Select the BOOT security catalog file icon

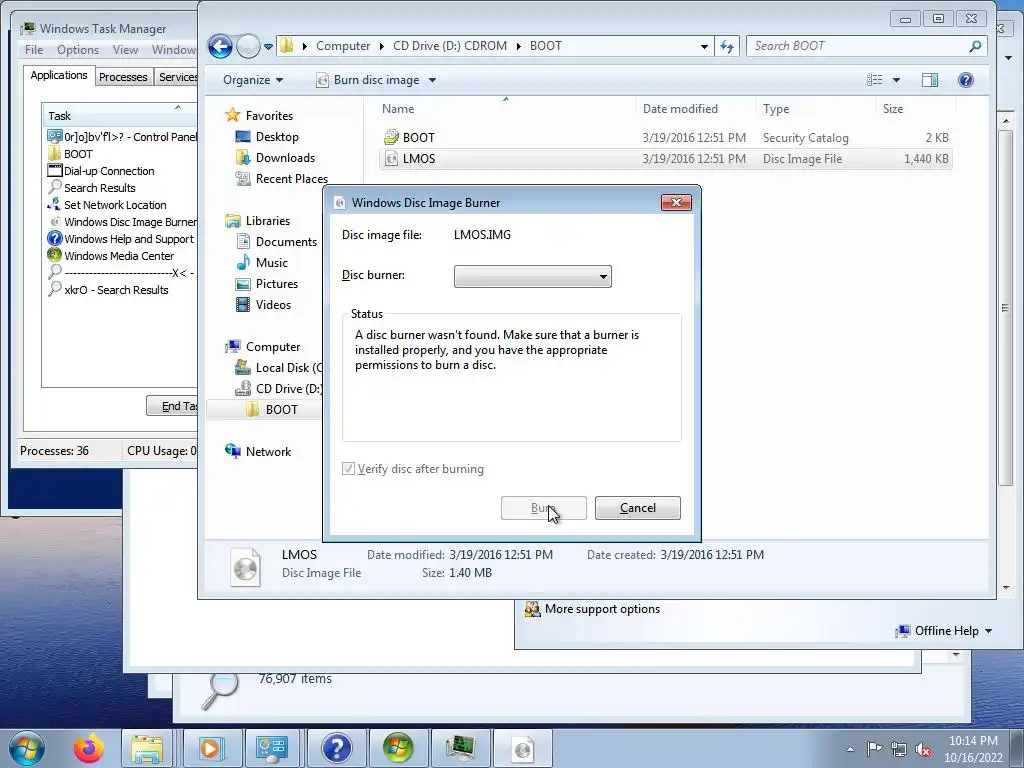pyautogui.click(x=391, y=137)
